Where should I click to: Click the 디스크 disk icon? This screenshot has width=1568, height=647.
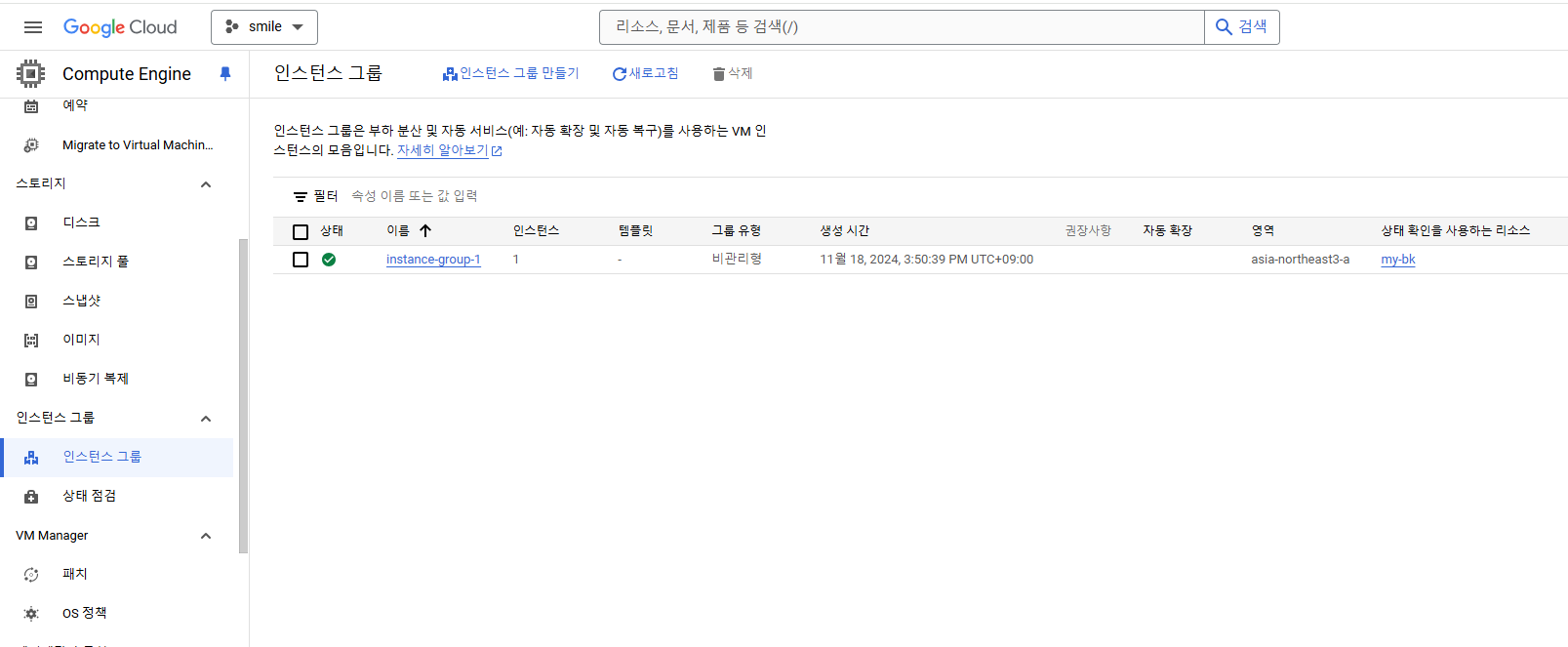coord(31,223)
